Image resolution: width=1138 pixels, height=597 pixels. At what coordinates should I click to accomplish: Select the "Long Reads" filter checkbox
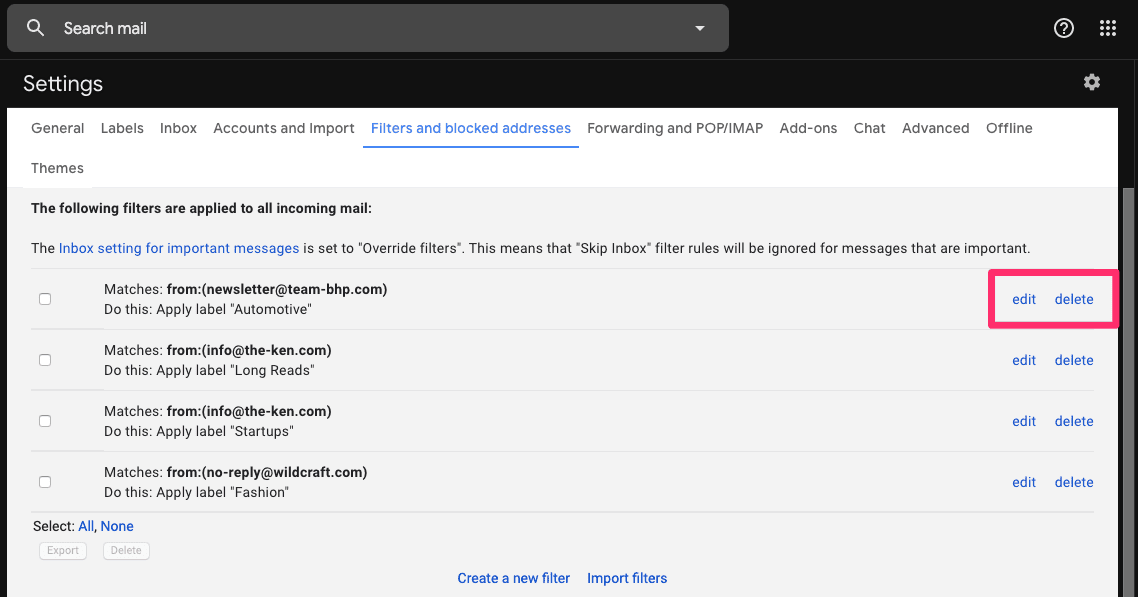coord(45,360)
